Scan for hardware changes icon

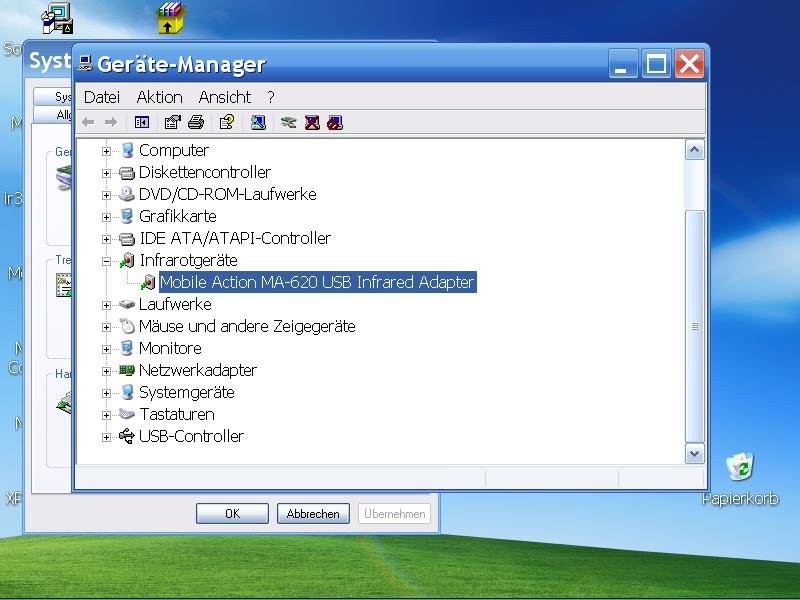click(x=258, y=122)
